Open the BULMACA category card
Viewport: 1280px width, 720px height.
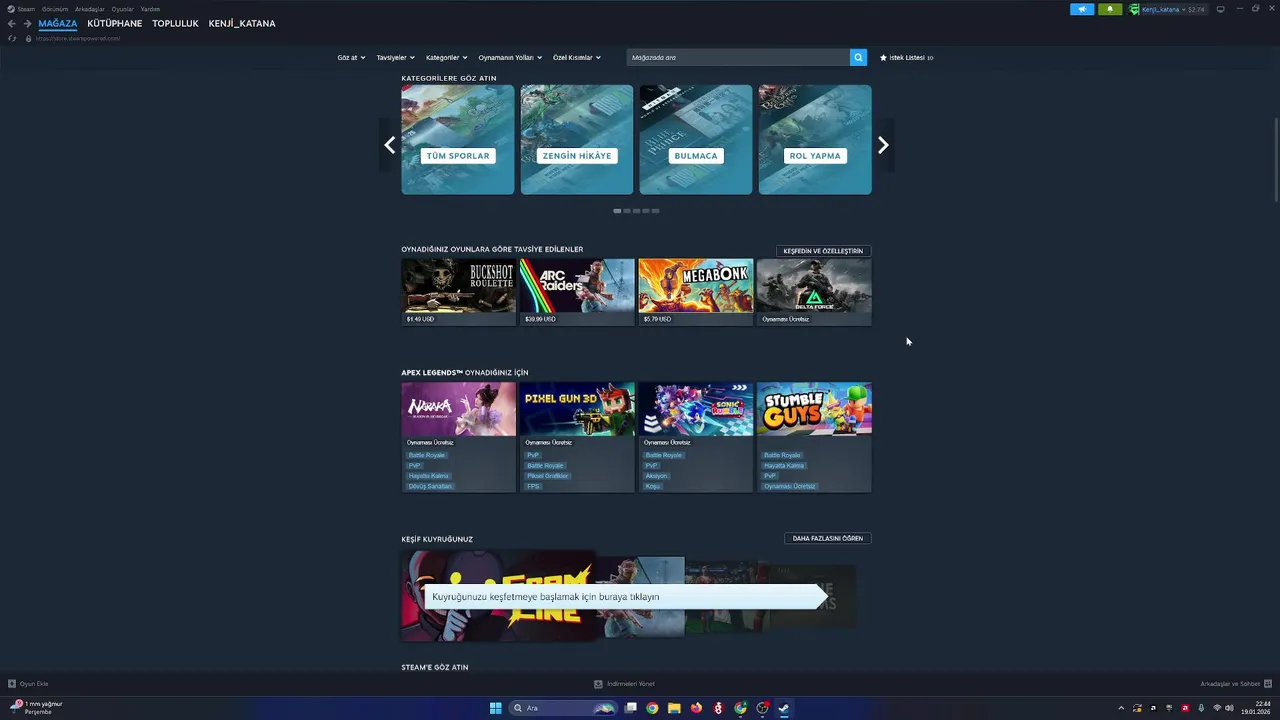tap(696, 139)
